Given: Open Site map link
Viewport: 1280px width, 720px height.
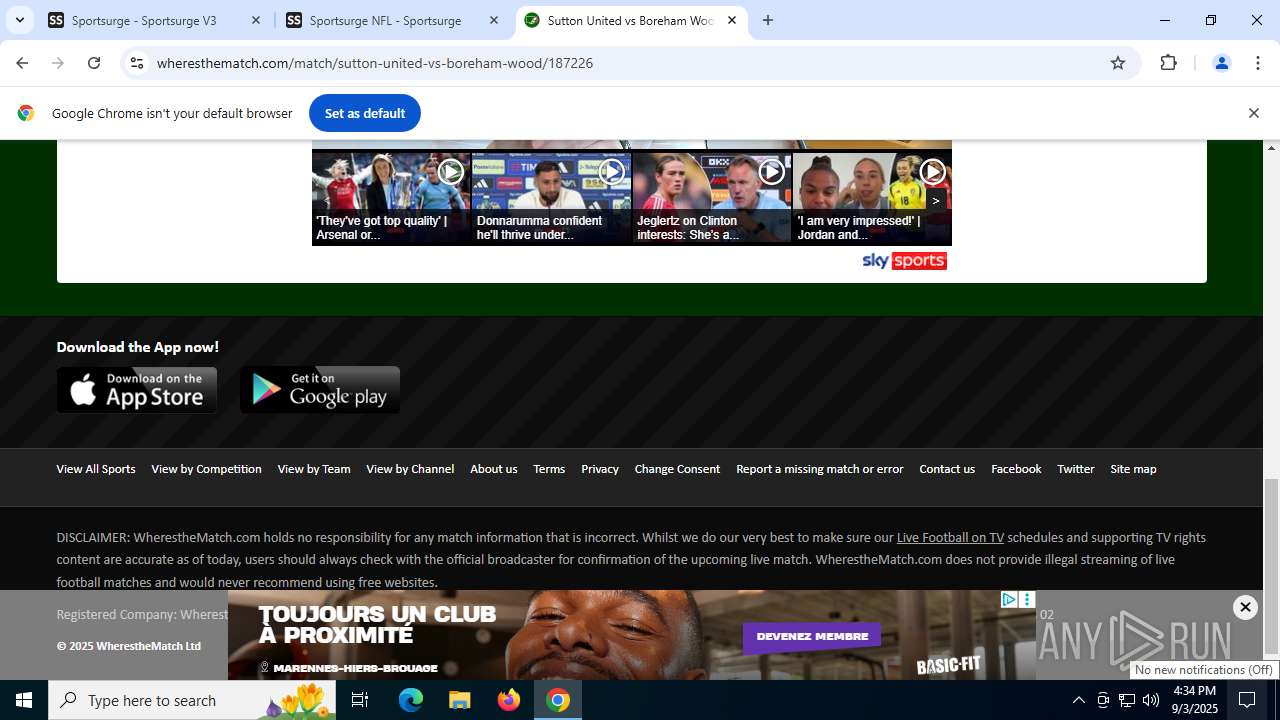Looking at the screenshot, I should click(x=1133, y=469).
